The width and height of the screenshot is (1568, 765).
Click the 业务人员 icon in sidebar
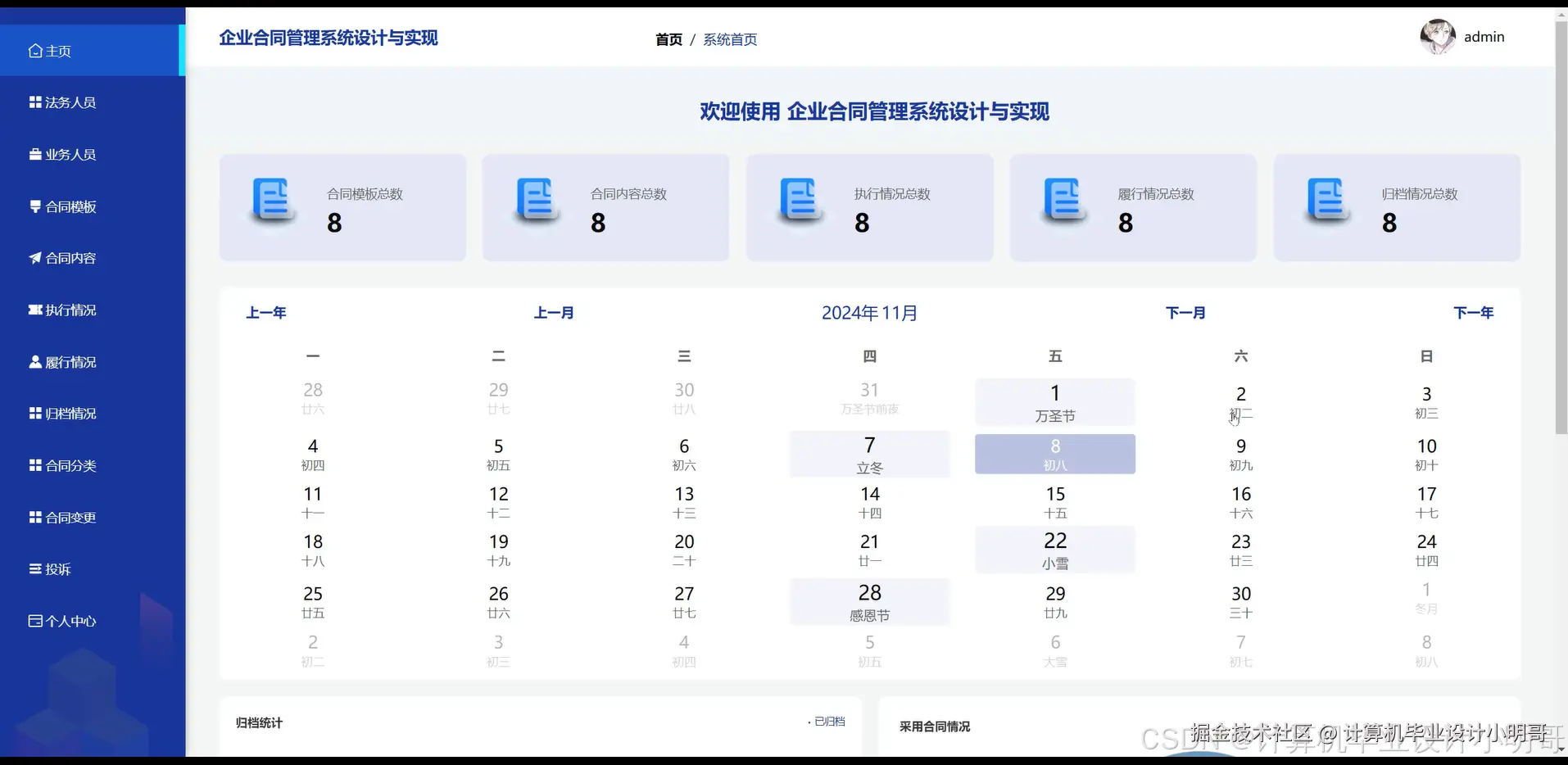pos(34,153)
